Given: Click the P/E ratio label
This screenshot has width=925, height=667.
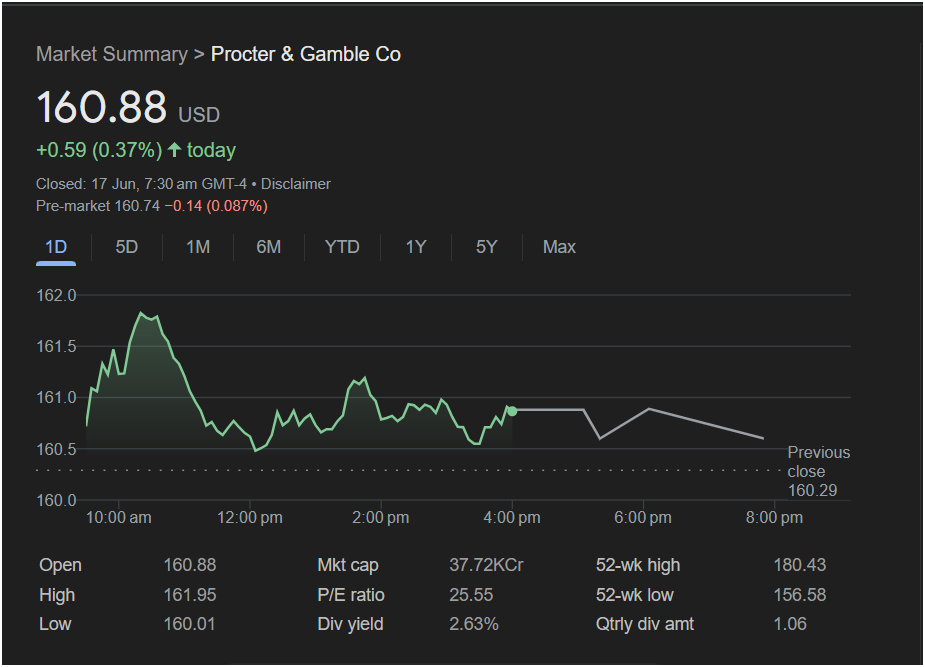Looking at the screenshot, I should click(351, 594).
